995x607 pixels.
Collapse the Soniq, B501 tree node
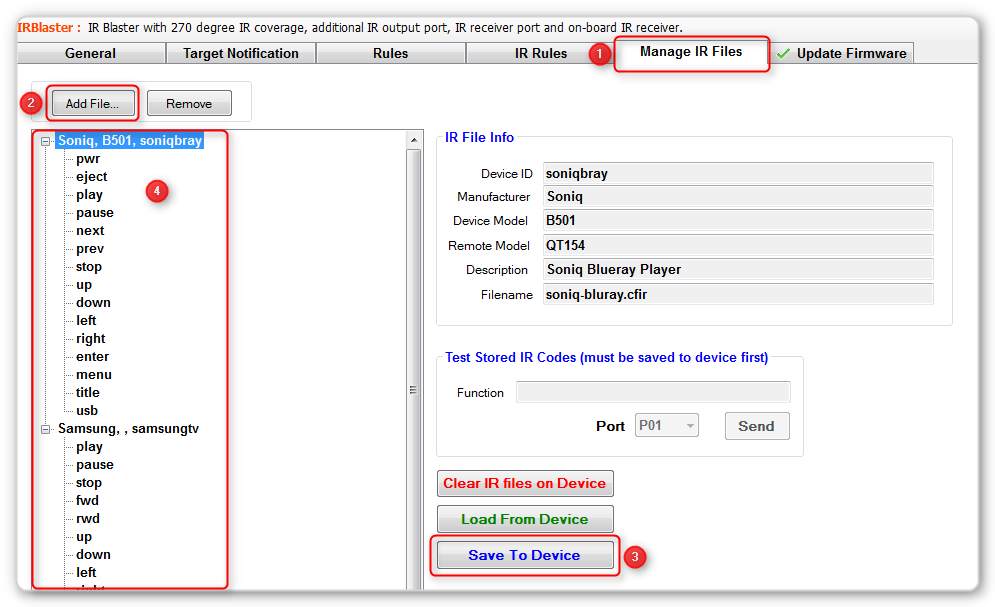click(46, 141)
